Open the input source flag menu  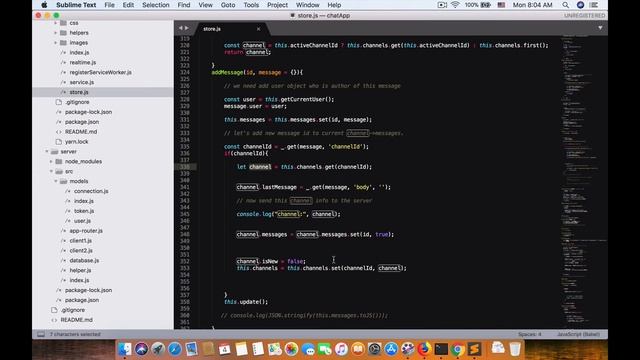click(x=501, y=5)
